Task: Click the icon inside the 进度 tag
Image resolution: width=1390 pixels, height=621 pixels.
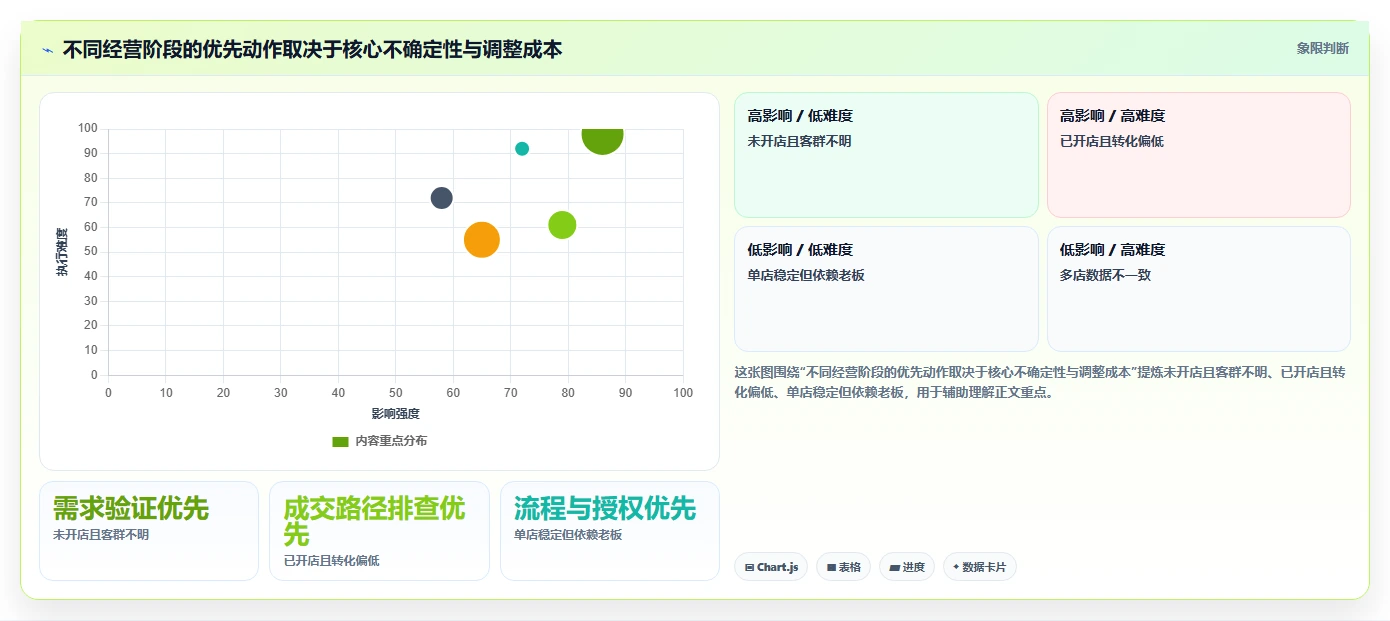Action: point(894,567)
